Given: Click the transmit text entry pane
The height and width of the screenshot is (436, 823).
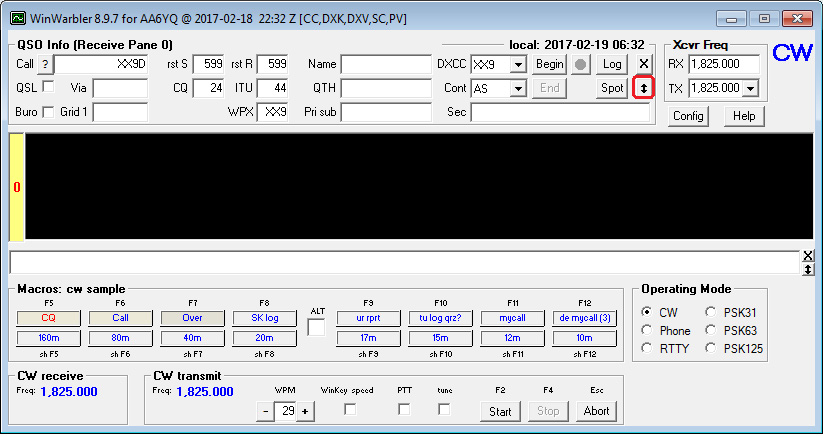Looking at the screenshot, I should [x=405, y=262].
